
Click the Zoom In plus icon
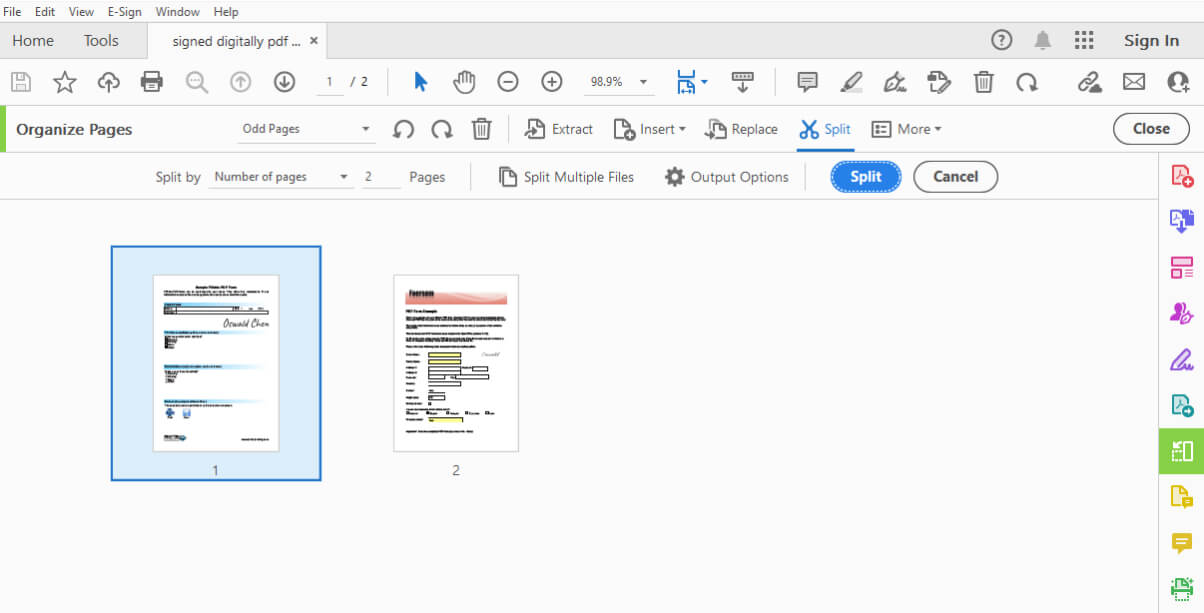pyautogui.click(x=552, y=82)
